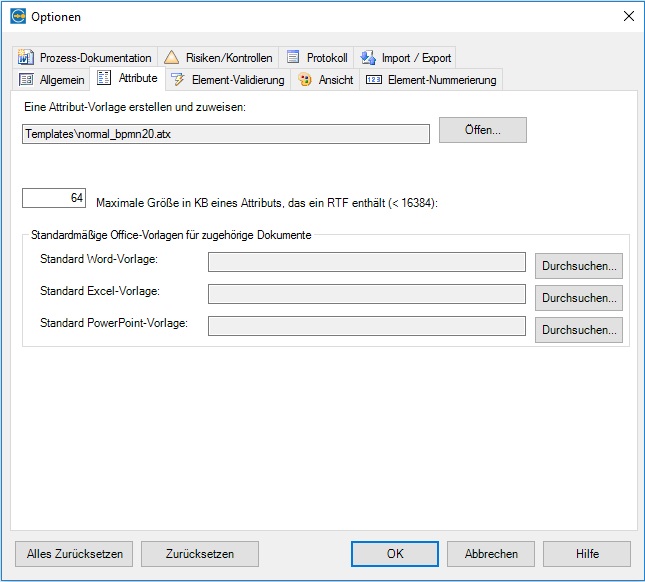
Task: Click the Standard Word-Vorlage path field
Action: 367,262
